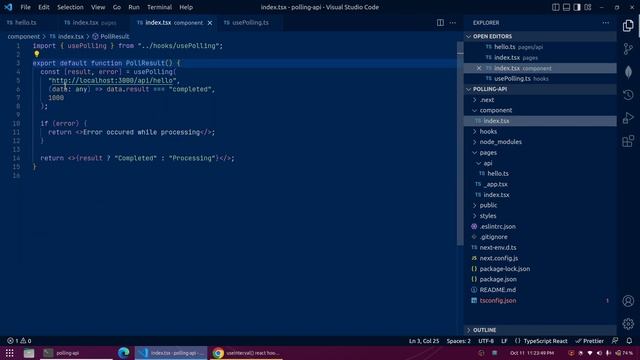640x360 pixels.
Task: Open the Accounts icon in activity bar
Action: click(x=628, y=301)
